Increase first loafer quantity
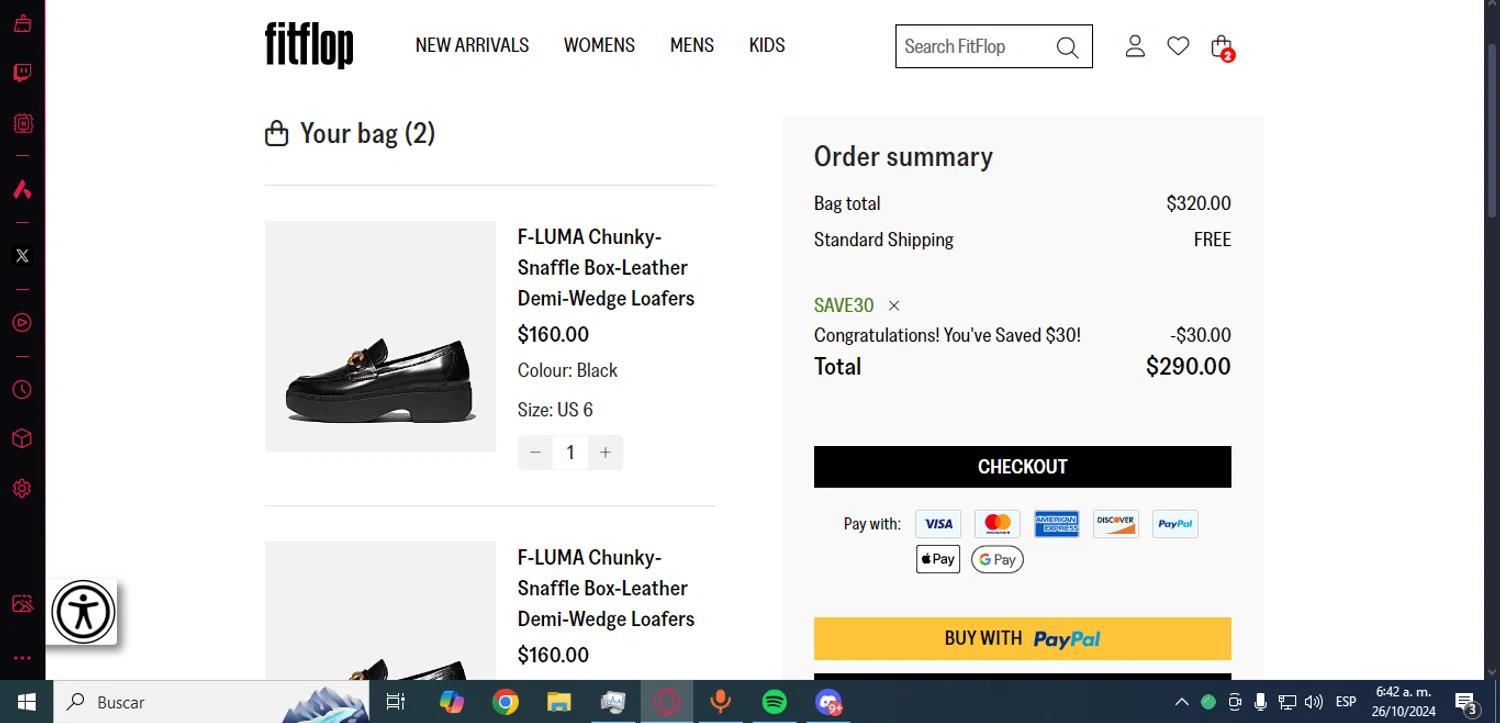 (605, 453)
